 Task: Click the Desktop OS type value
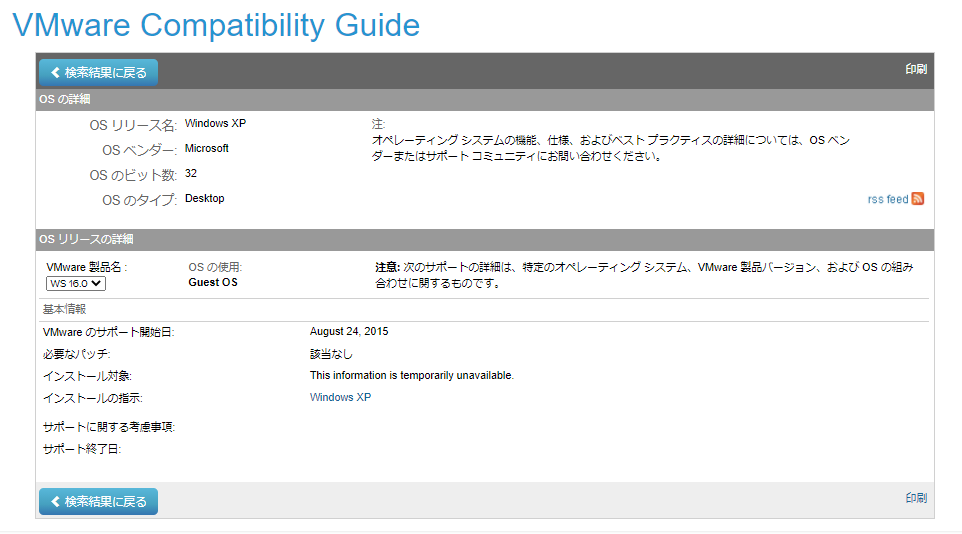205,199
